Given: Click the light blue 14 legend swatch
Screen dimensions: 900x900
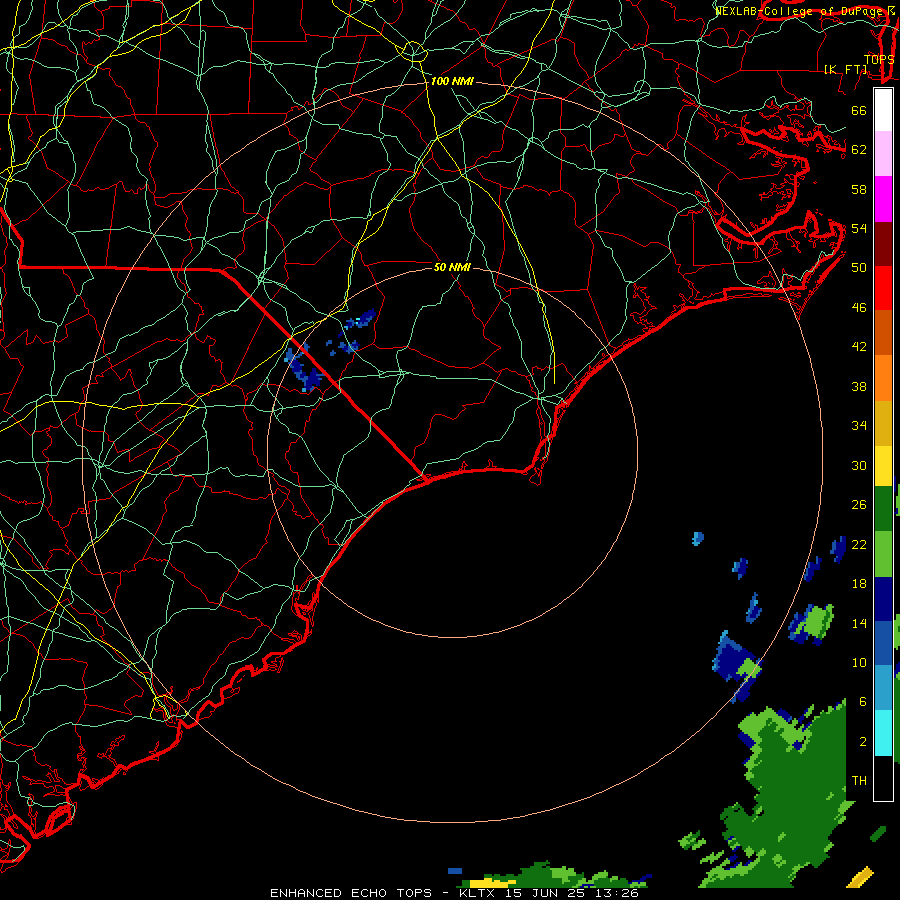Looking at the screenshot, I should [883, 687].
